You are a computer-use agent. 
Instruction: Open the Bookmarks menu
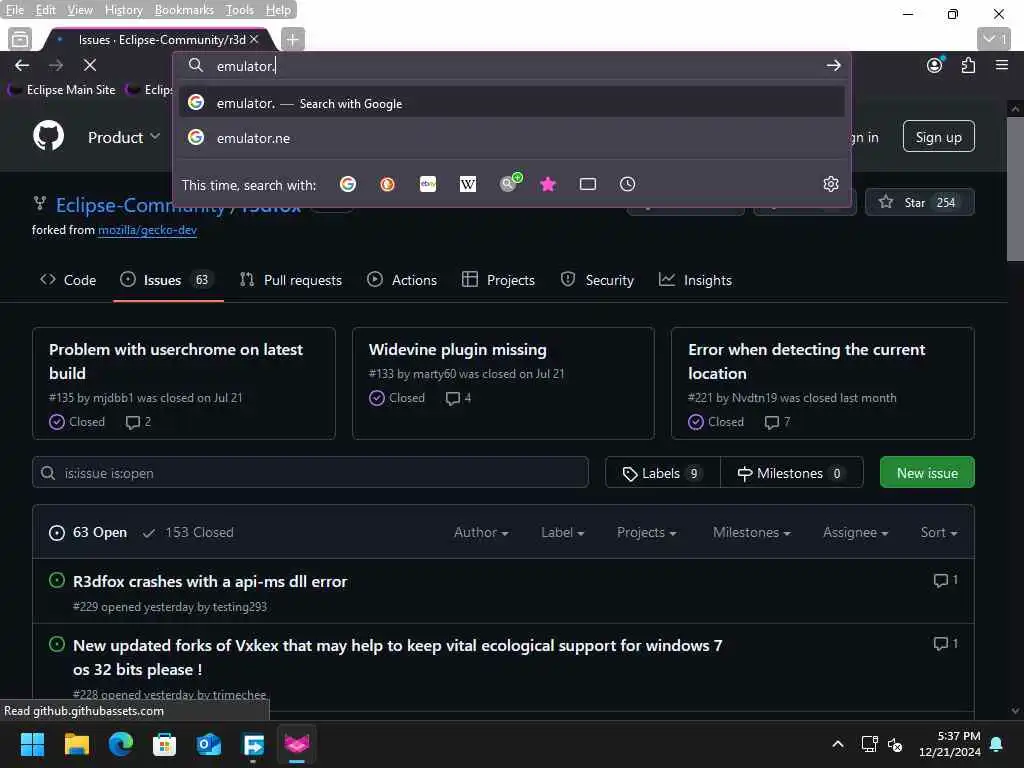(x=184, y=10)
